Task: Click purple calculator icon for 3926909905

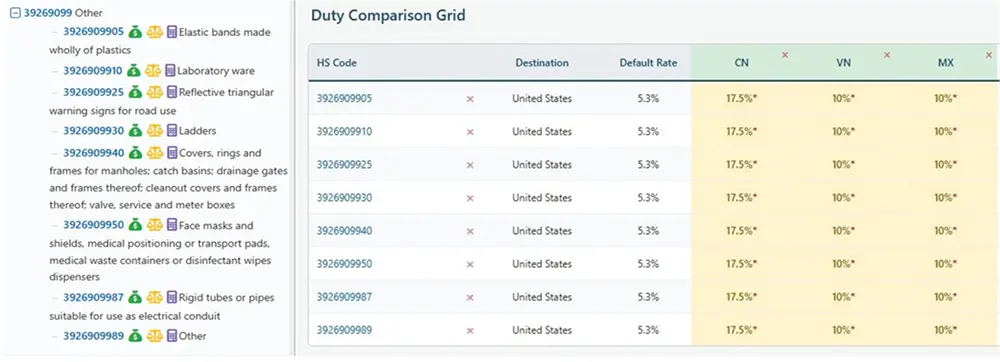Action: (172, 32)
